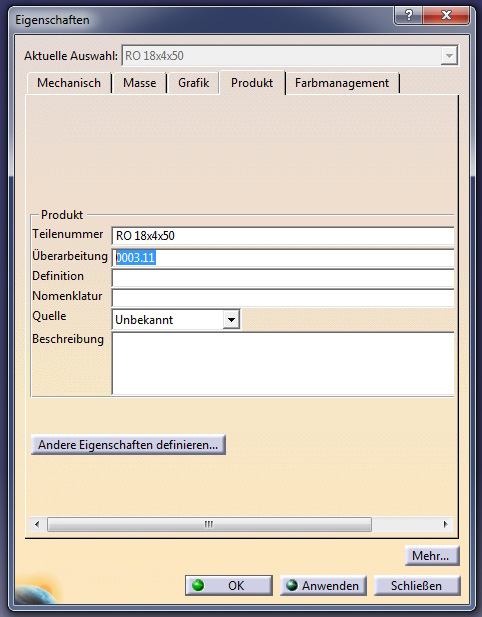Viewport: 482px width, 617px height.
Task: Click the horizontal scrollbar right arrow
Action: point(445,524)
